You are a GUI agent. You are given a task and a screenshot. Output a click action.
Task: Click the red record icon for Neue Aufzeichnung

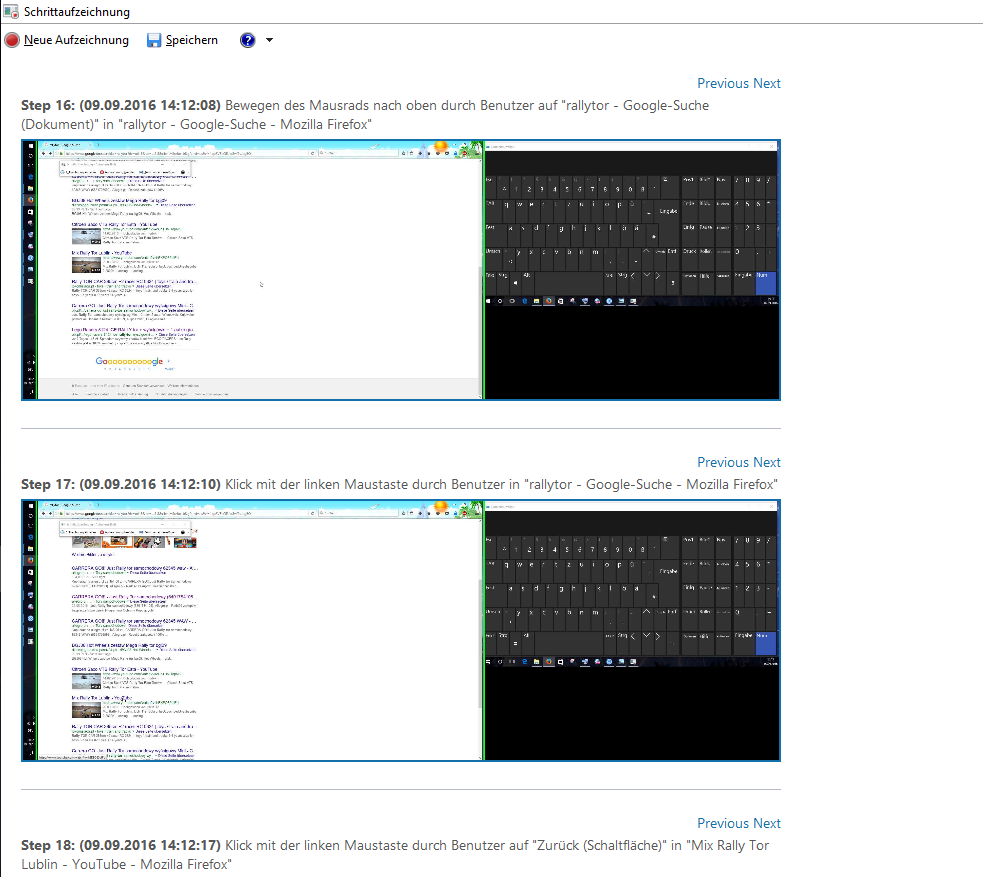tap(12, 40)
